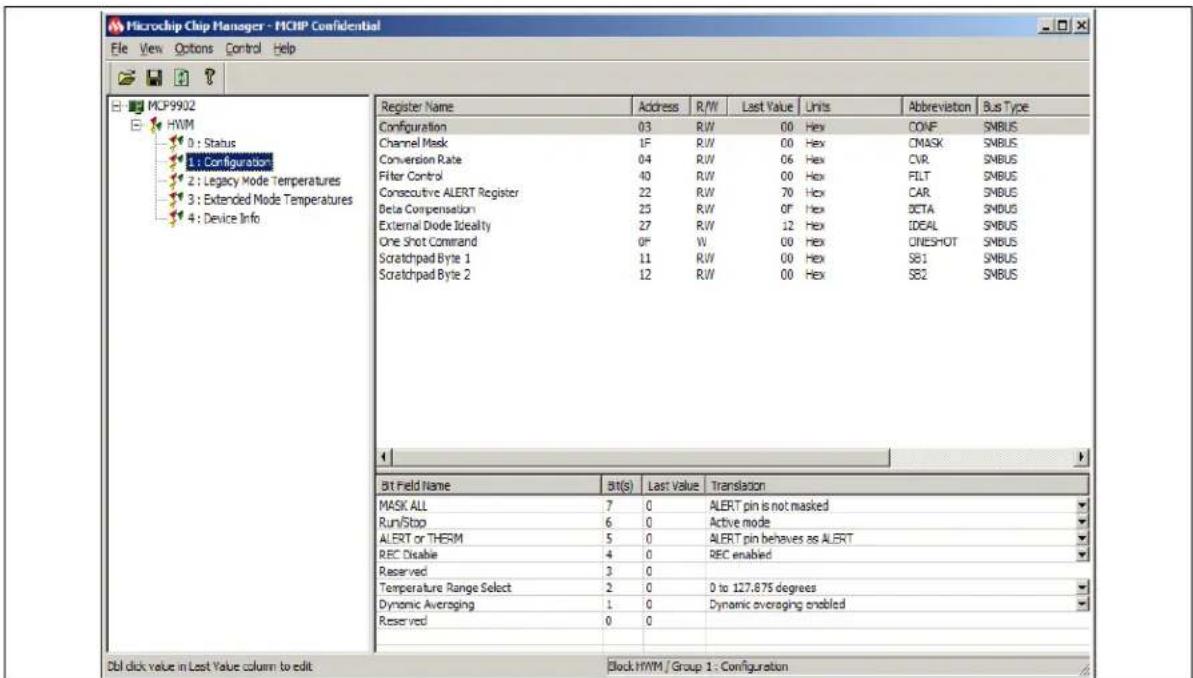Open the File menu
This screenshot has width=1193, height=678.
tap(119, 49)
